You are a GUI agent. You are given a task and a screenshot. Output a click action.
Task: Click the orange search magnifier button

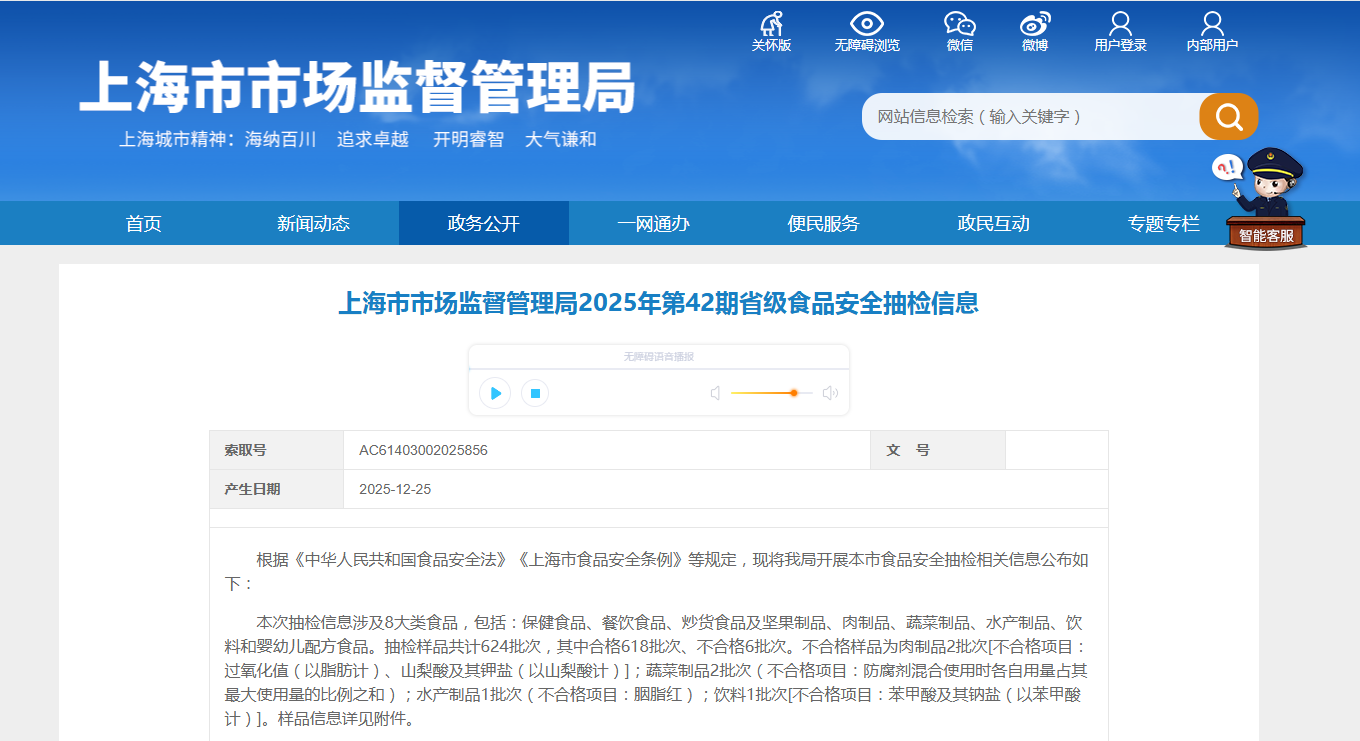click(1228, 117)
